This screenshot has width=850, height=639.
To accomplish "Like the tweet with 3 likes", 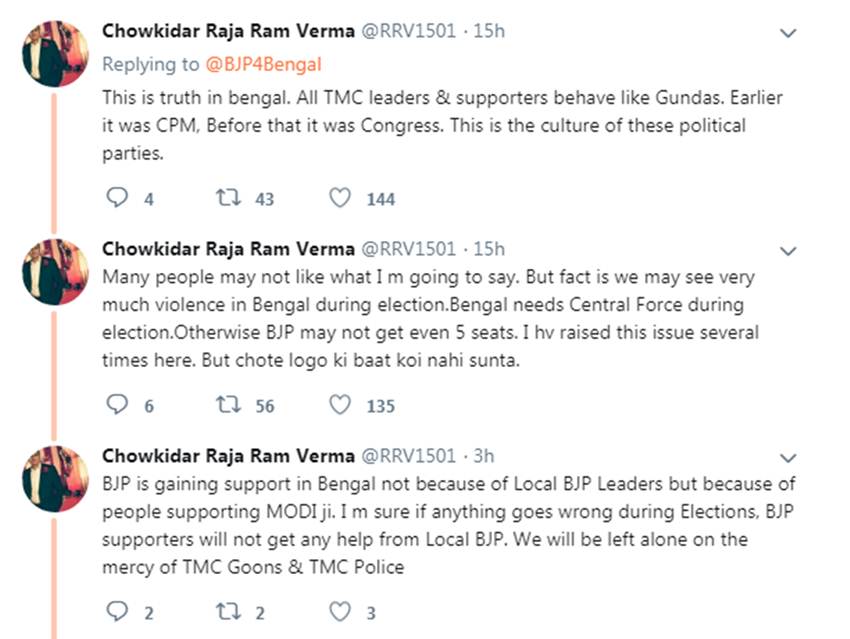I will (x=340, y=612).
